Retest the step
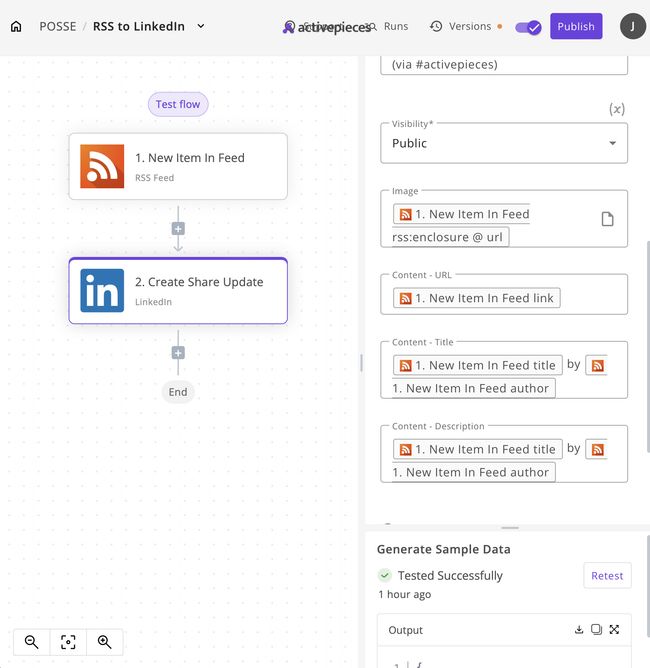The width and height of the screenshot is (650, 668). (x=607, y=576)
